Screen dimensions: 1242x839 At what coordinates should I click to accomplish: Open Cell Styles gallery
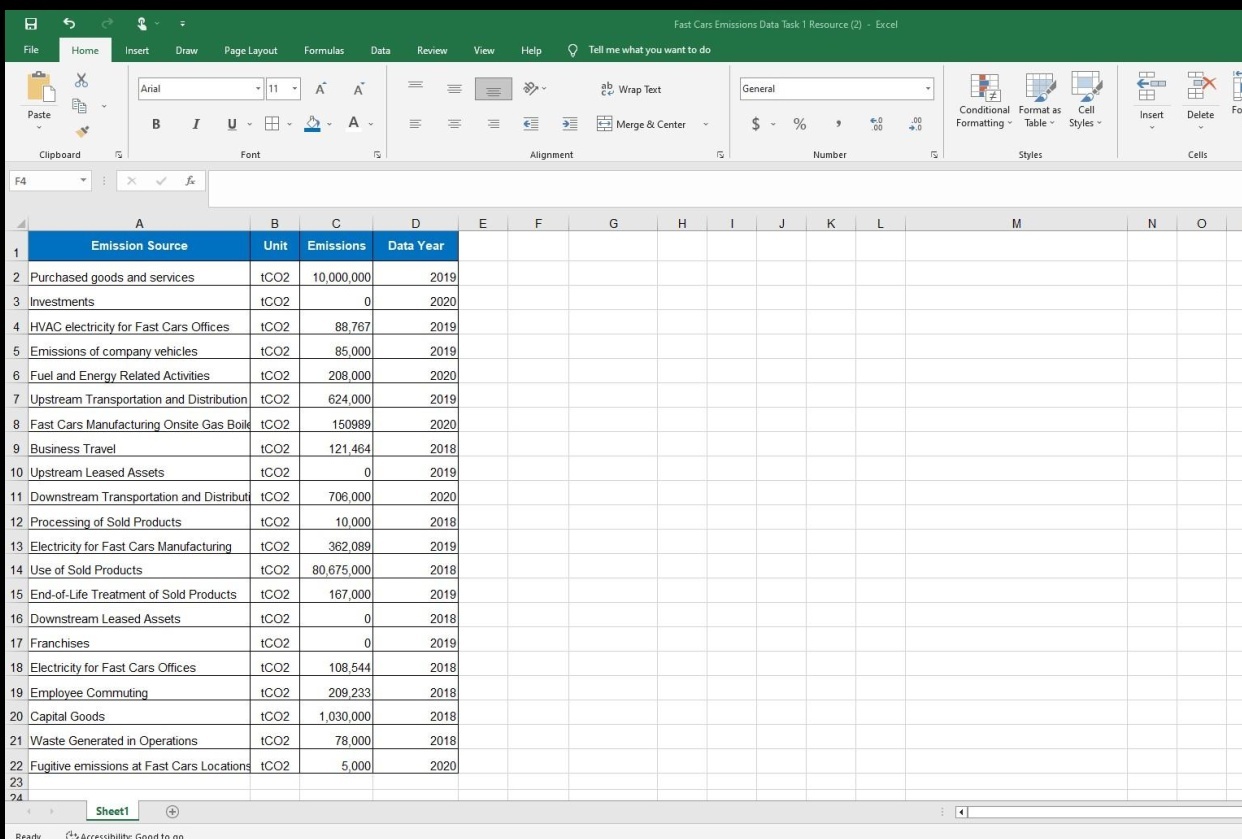point(1085,100)
